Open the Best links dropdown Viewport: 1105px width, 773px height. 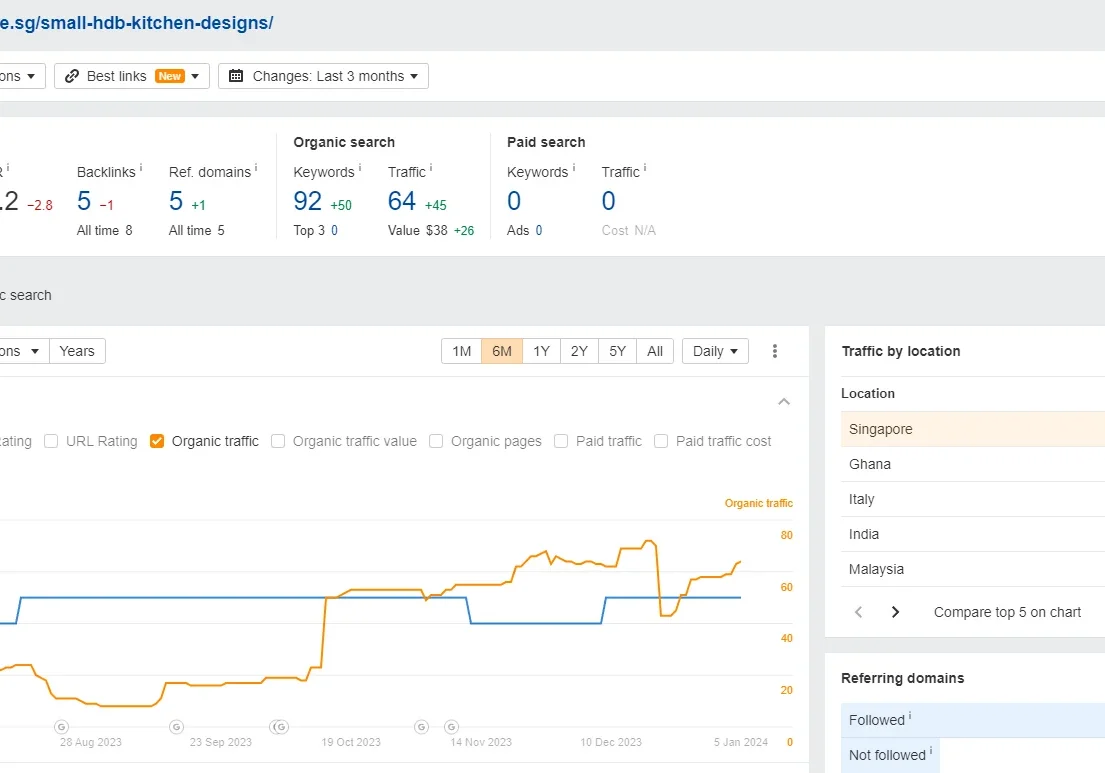click(132, 76)
